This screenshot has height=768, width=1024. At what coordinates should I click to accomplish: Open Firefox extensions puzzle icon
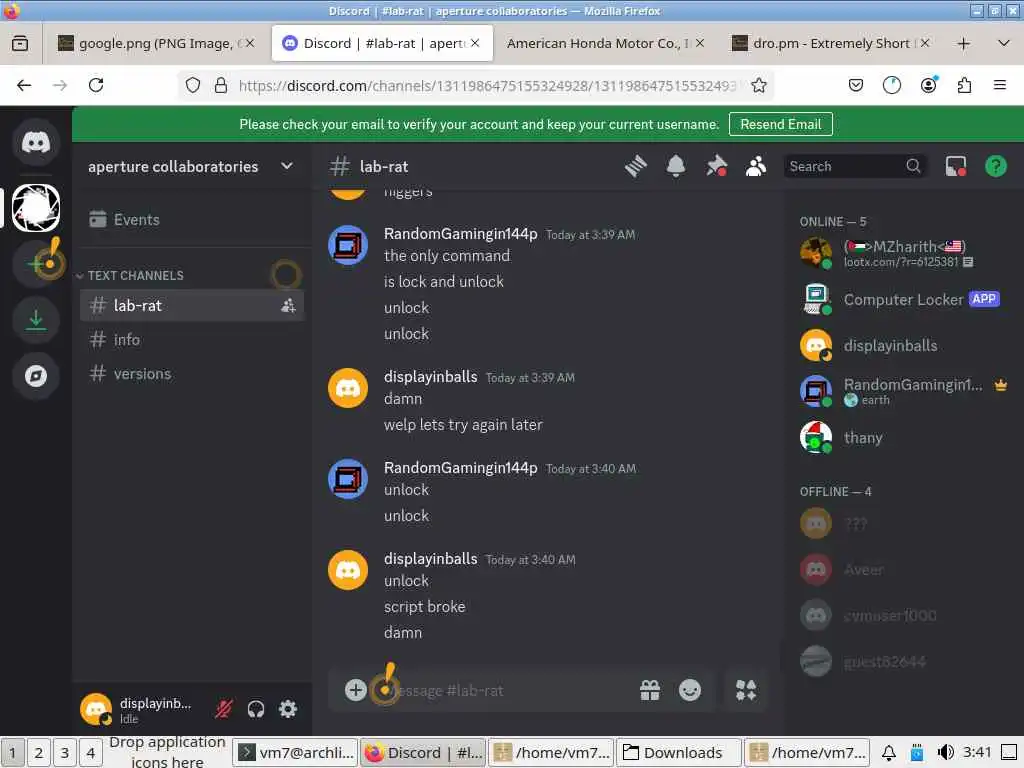(x=965, y=85)
